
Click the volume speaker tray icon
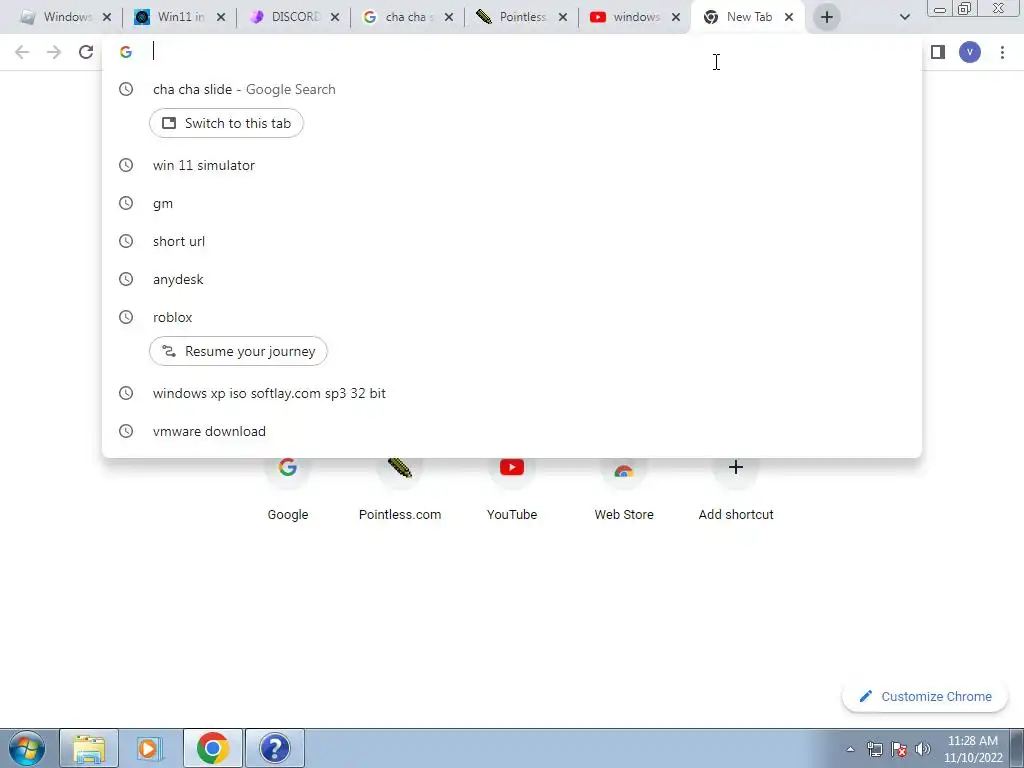923,749
